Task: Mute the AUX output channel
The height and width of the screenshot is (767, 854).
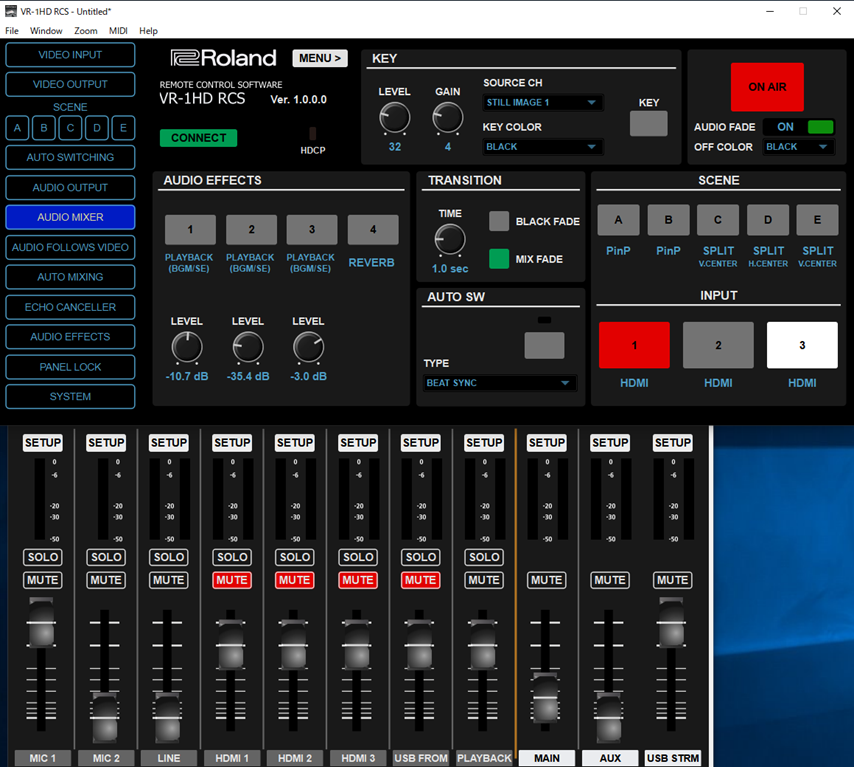Action: point(610,580)
